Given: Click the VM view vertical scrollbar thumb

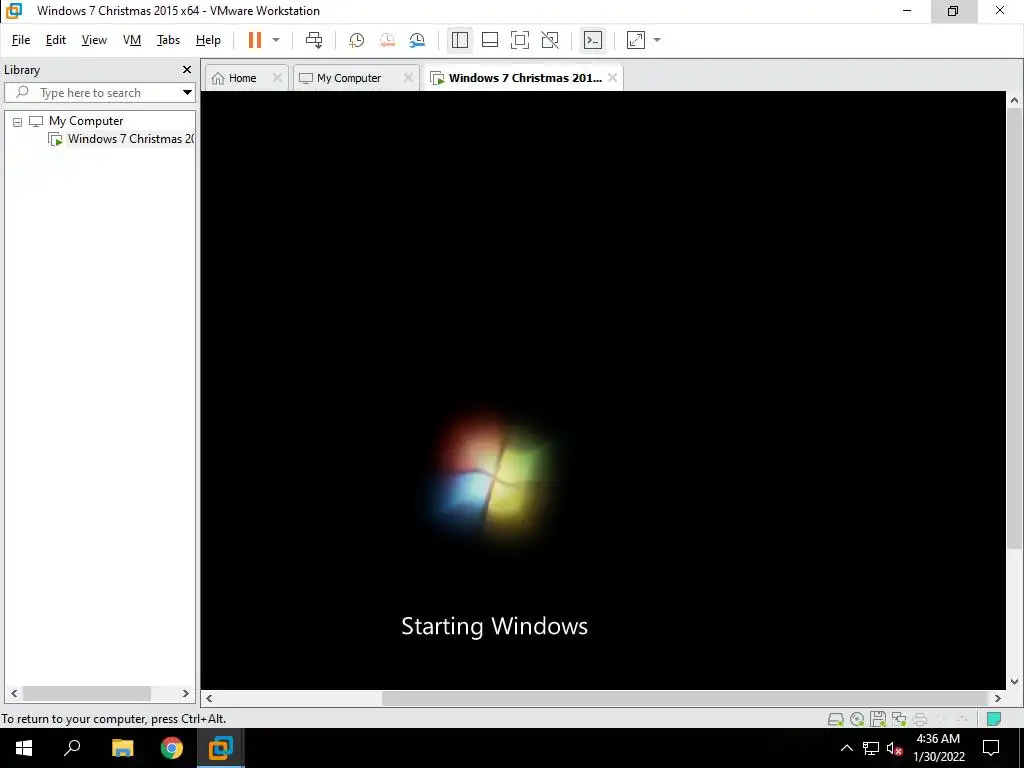Looking at the screenshot, I should 1014,328.
